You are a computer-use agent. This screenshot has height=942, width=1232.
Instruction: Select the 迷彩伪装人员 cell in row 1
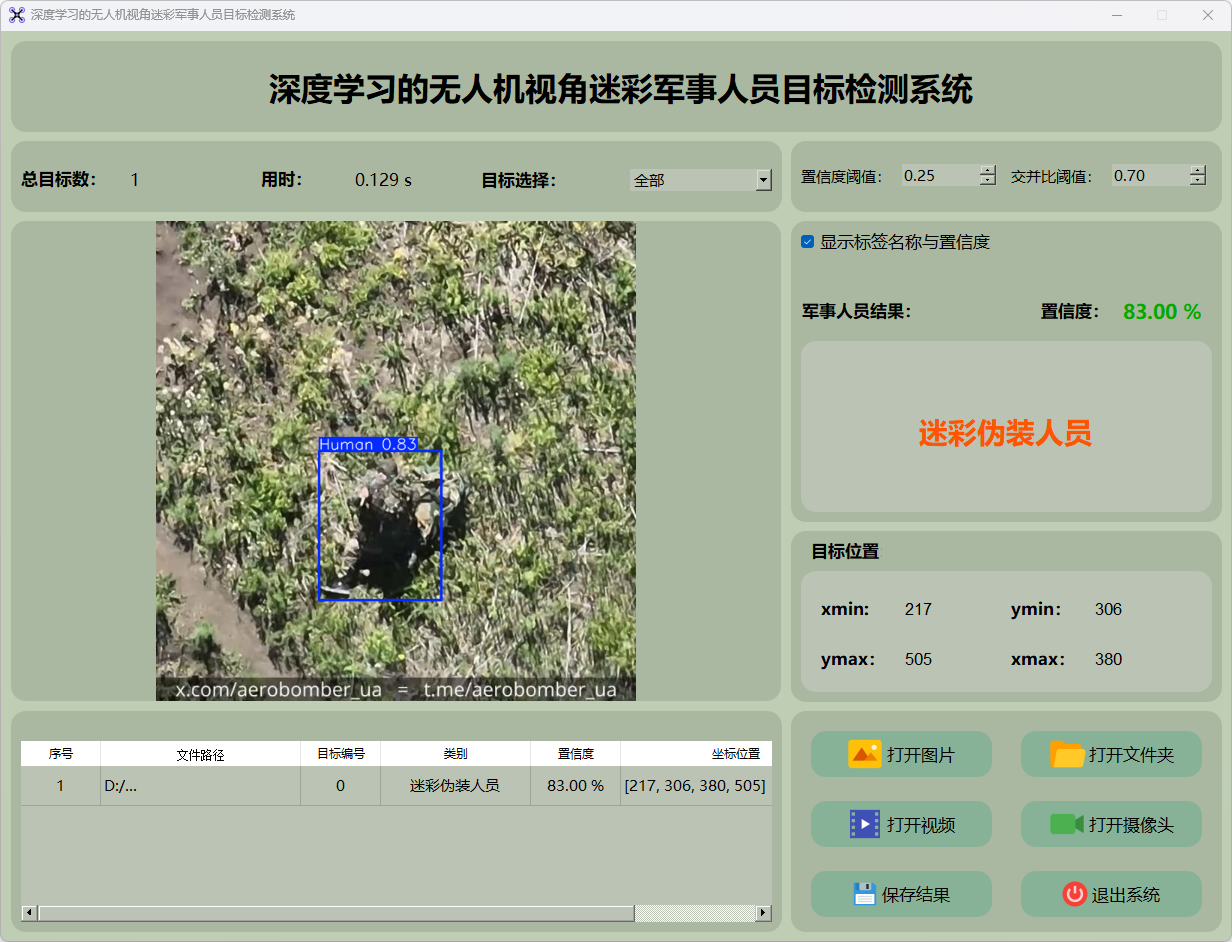click(455, 786)
